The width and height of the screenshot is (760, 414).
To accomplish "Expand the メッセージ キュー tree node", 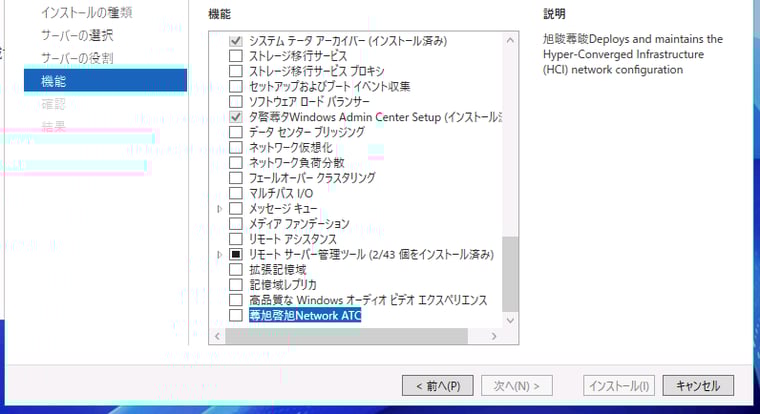I will pyautogui.click(x=220, y=208).
